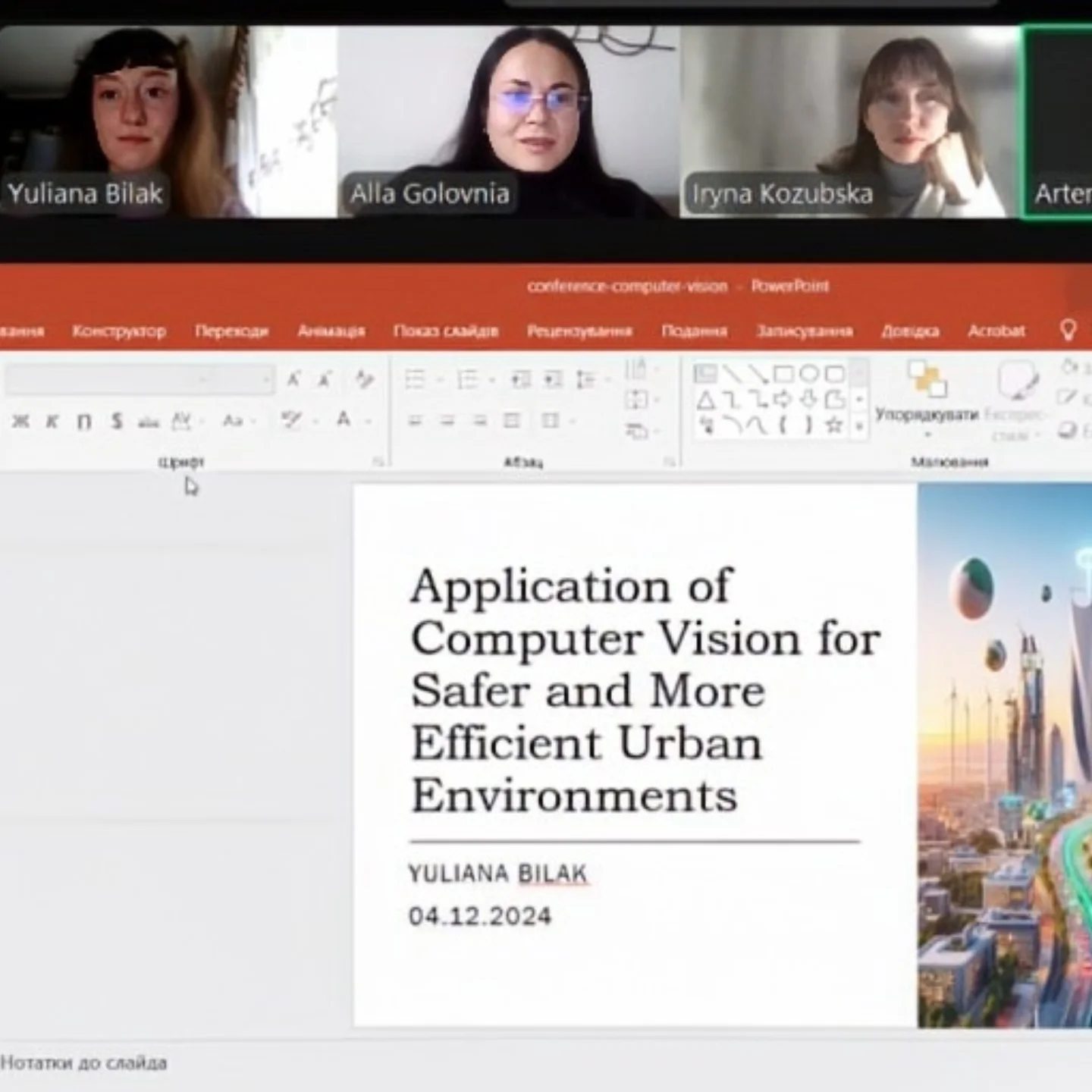The image size is (1092, 1092).
Task: Open the Шрифт group dialog launcher
Action: tap(377, 461)
